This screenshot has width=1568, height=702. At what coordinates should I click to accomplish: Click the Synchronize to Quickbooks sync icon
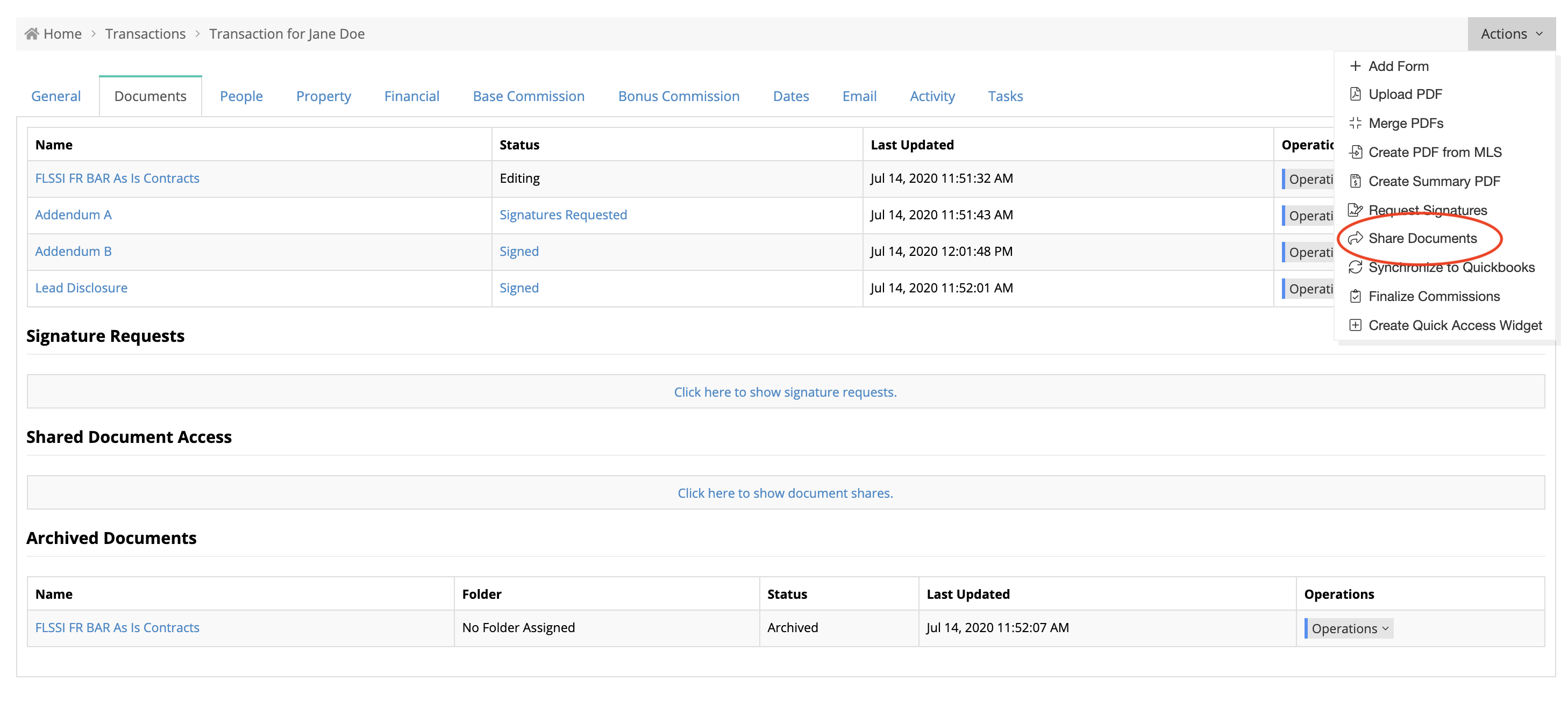1355,267
